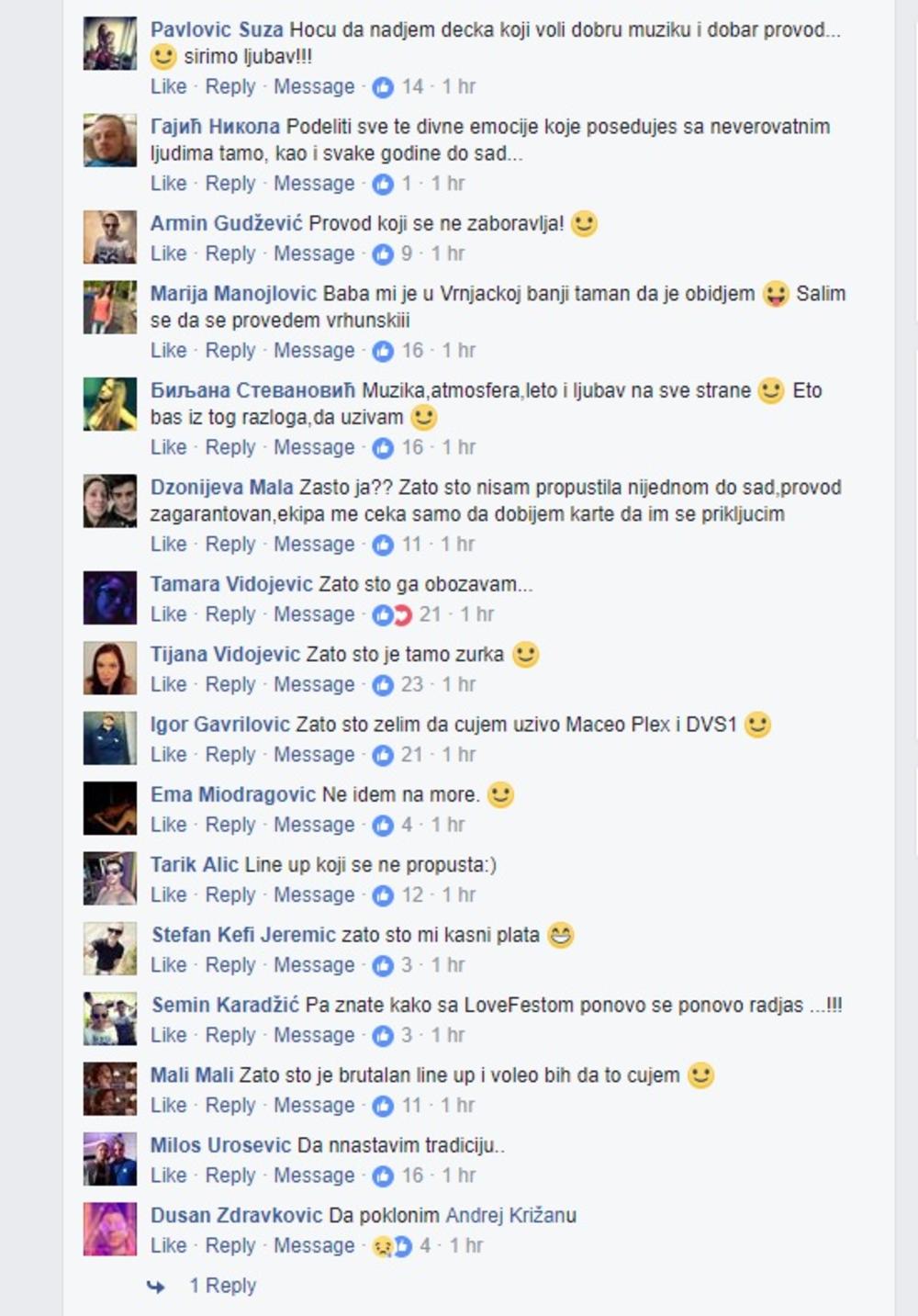Click the reply arrow icon below Dusan's comment
This screenshot has height=1316, width=918.
point(155,1287)
